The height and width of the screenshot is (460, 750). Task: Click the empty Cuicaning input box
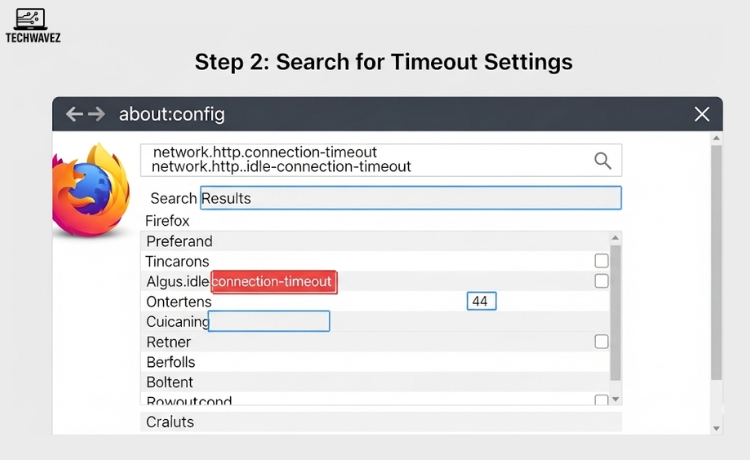pyautogui.click(x=269, y=321)
